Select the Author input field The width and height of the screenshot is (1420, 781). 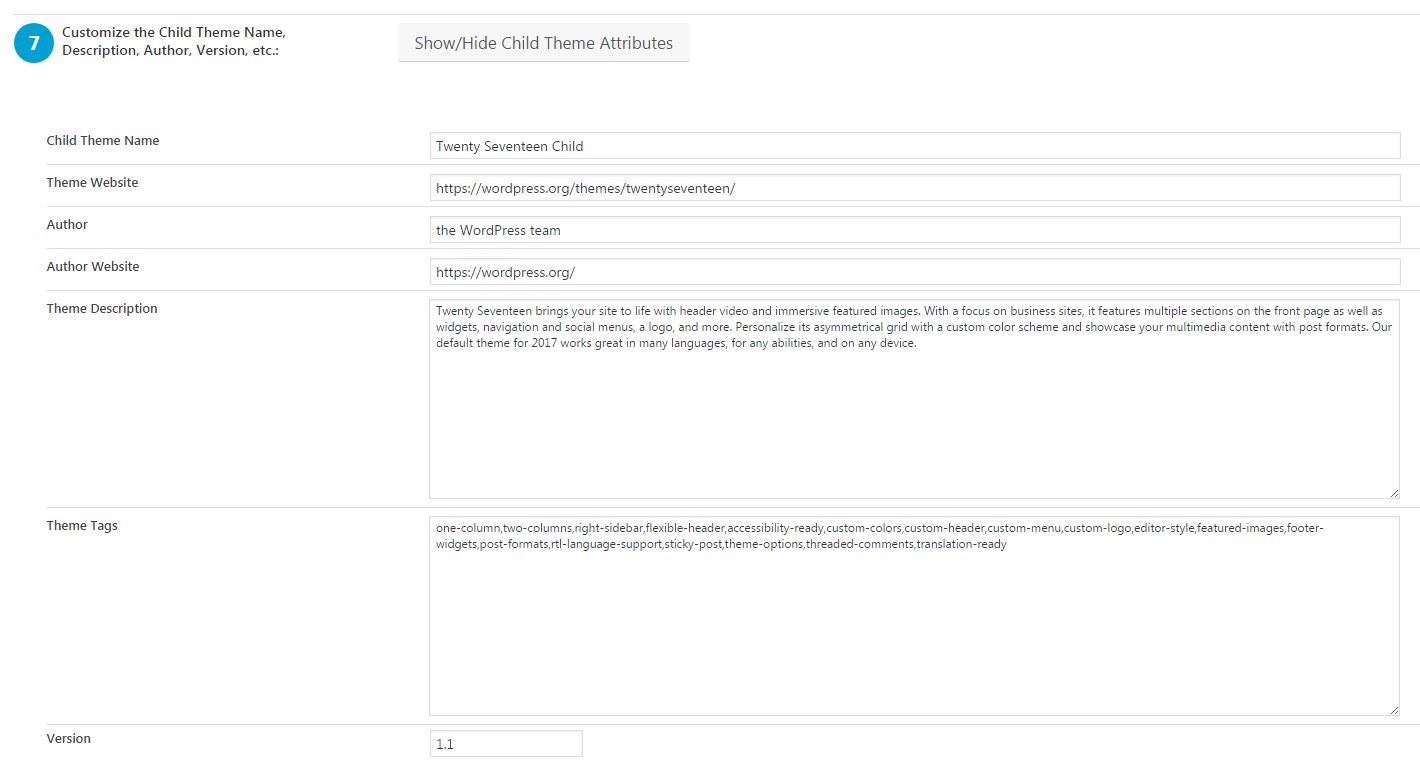pyautogui.click(x=915, y=229)
